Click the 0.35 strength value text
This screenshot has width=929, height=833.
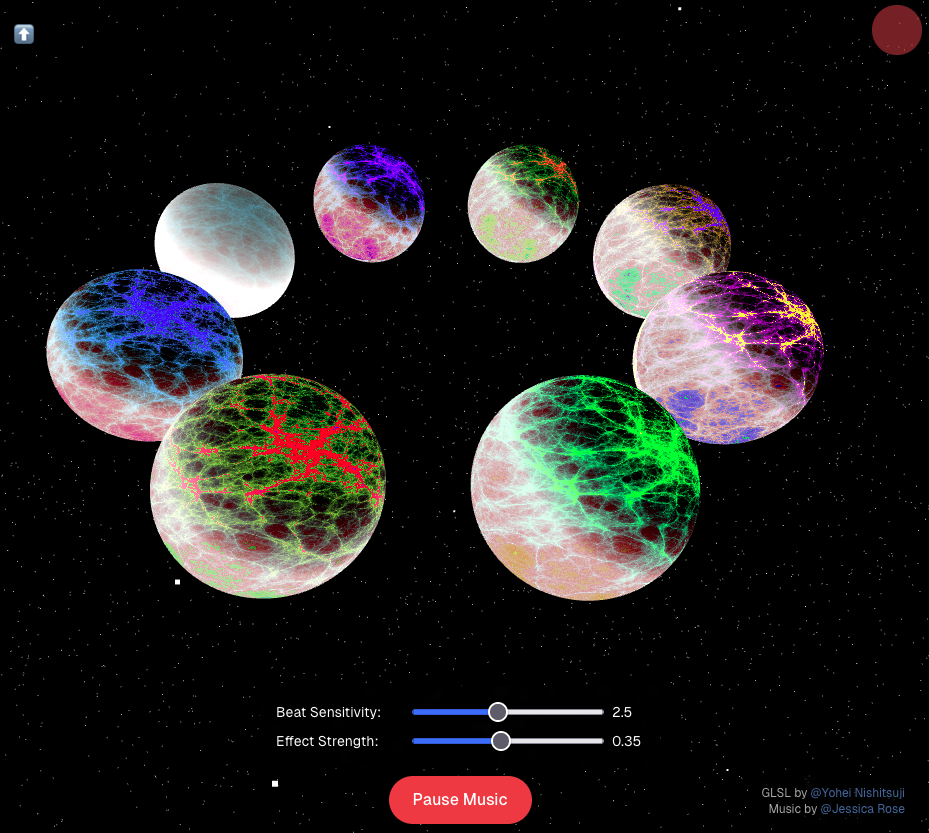click(x=625, y=741)
